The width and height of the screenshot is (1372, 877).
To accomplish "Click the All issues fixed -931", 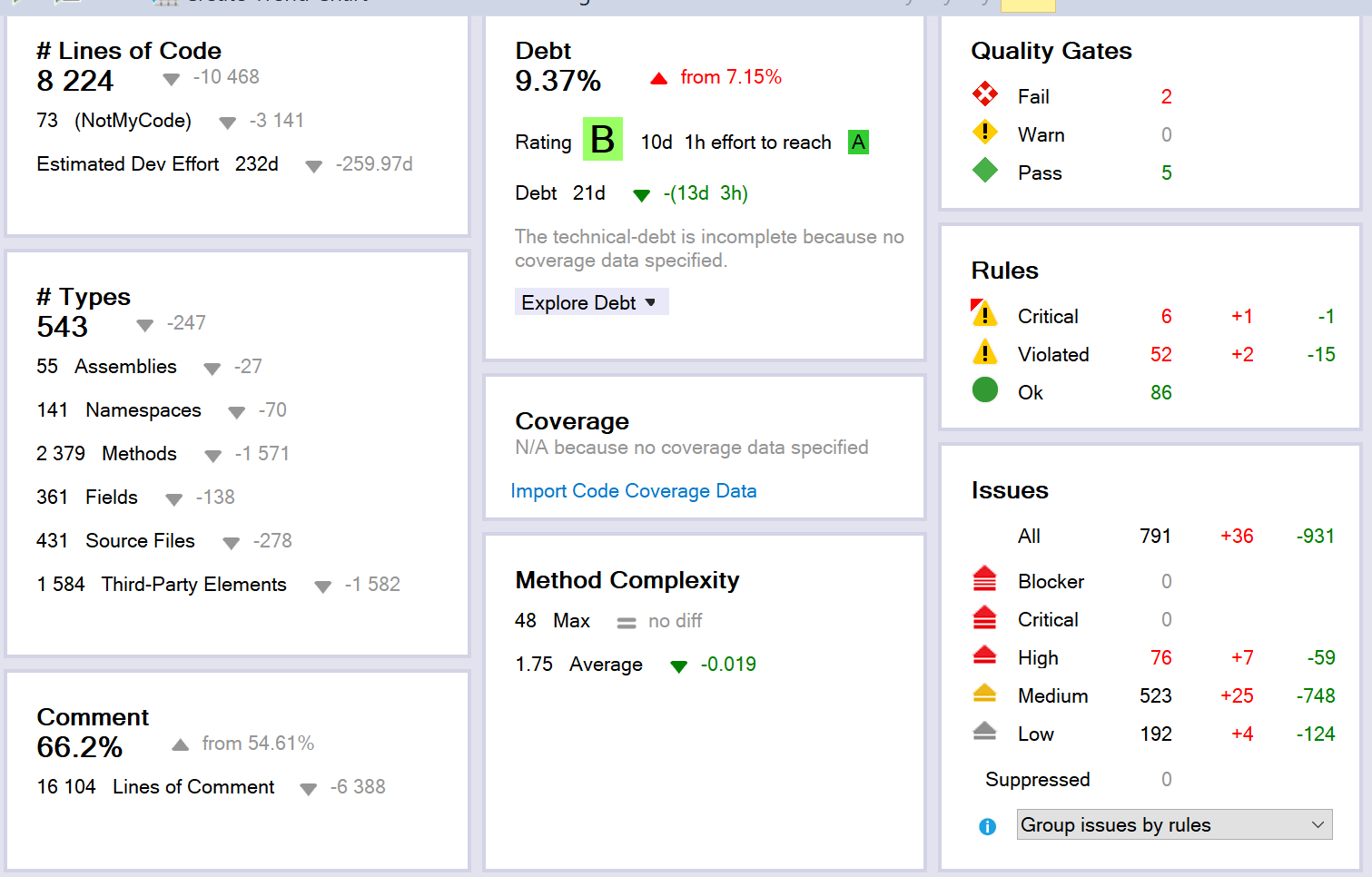I will click(x=1315, y=537).
